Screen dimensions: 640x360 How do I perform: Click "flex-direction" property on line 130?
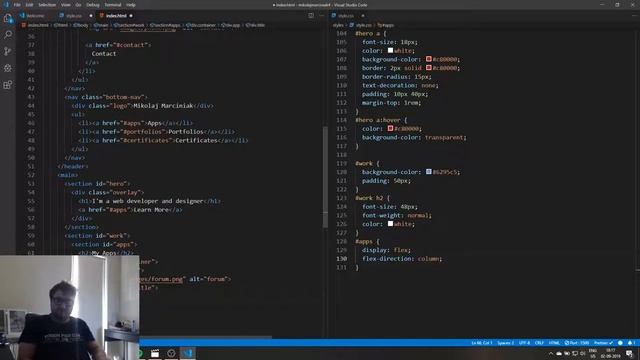pyautogui.click(x=387, y=258)
